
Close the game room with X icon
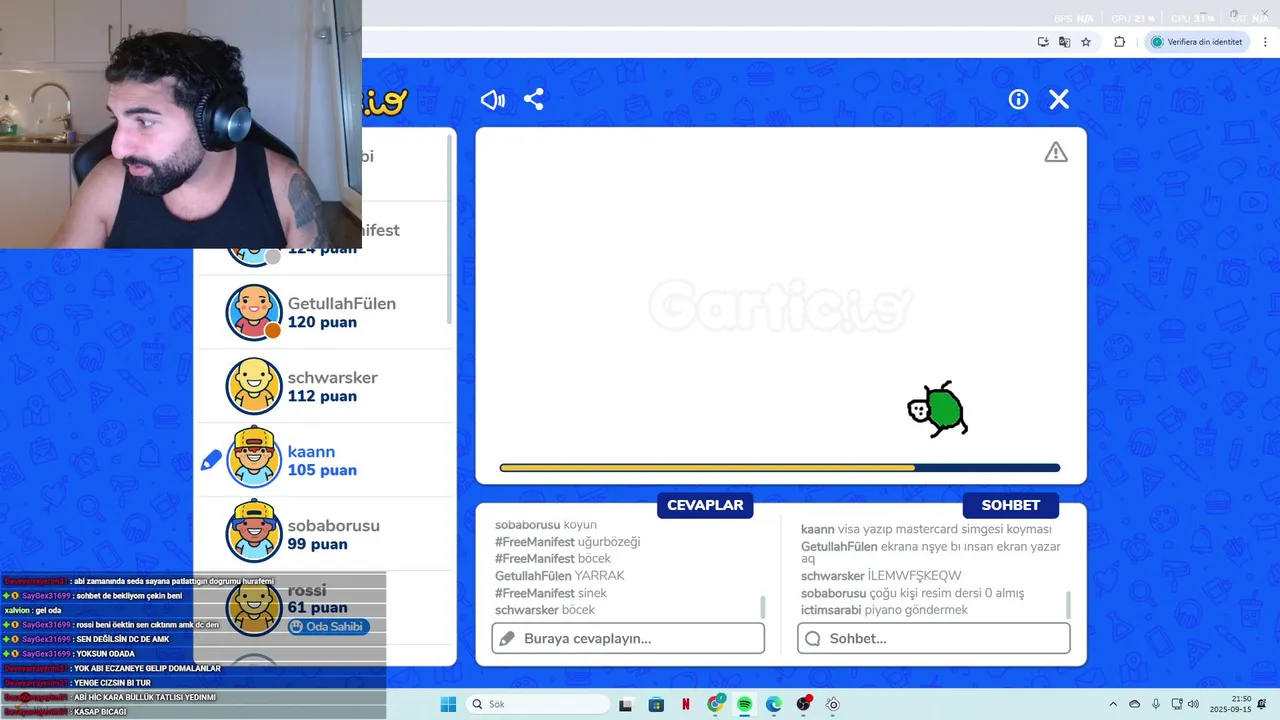(x=1059, y=99)
